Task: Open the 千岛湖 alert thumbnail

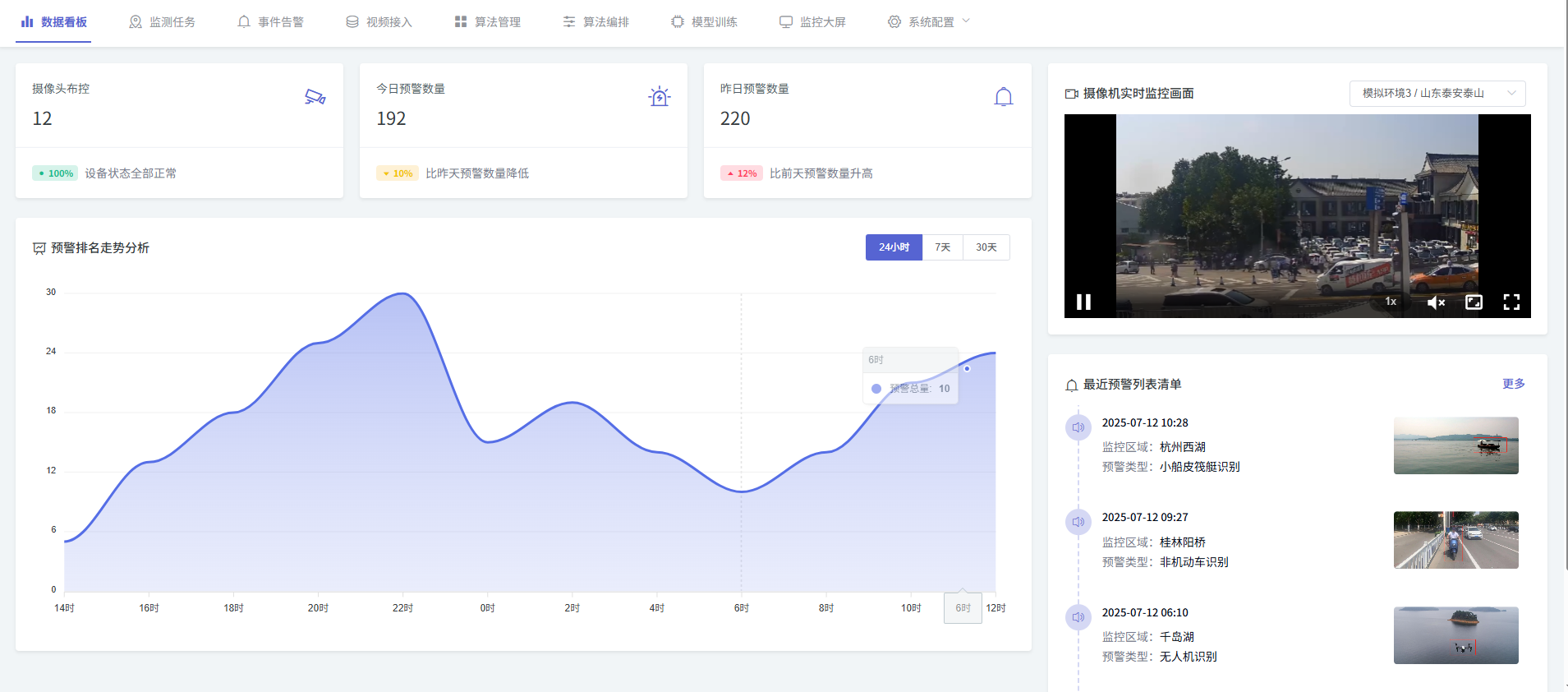Action: pyautogui.click(x=1455, y=635)
